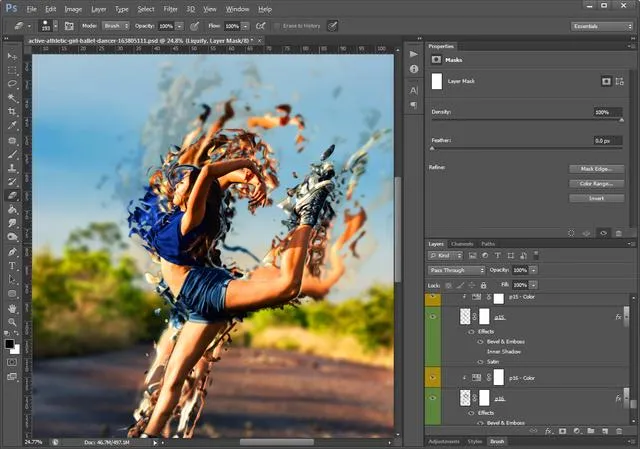Load selection from mask in Properties
The height and width of the screenshot is (449, 640).
(571, 233)
